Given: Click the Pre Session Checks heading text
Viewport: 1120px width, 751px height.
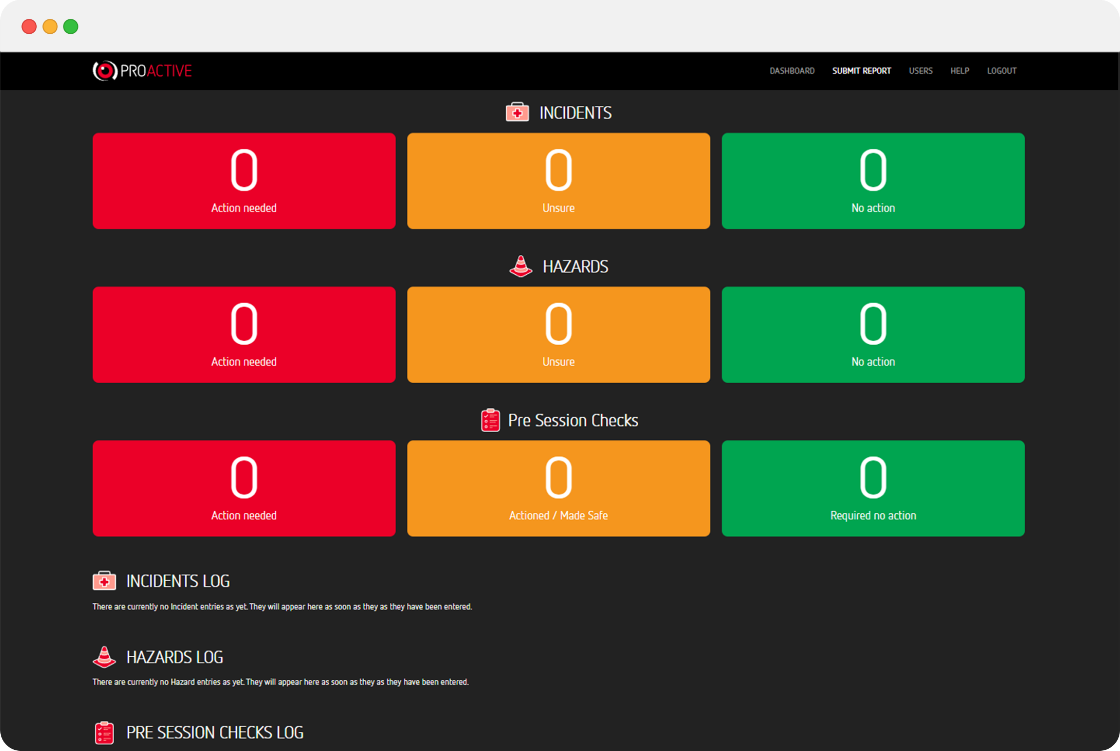Looking at the screenshot, I should point(573,420).
